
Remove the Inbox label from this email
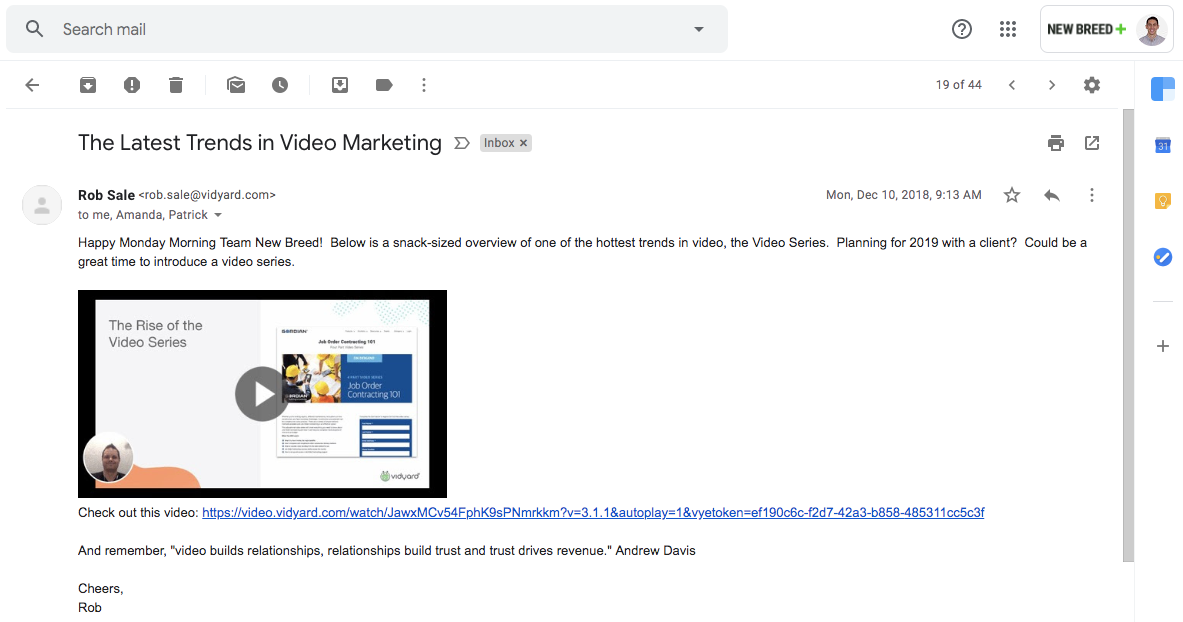point(523,143)
